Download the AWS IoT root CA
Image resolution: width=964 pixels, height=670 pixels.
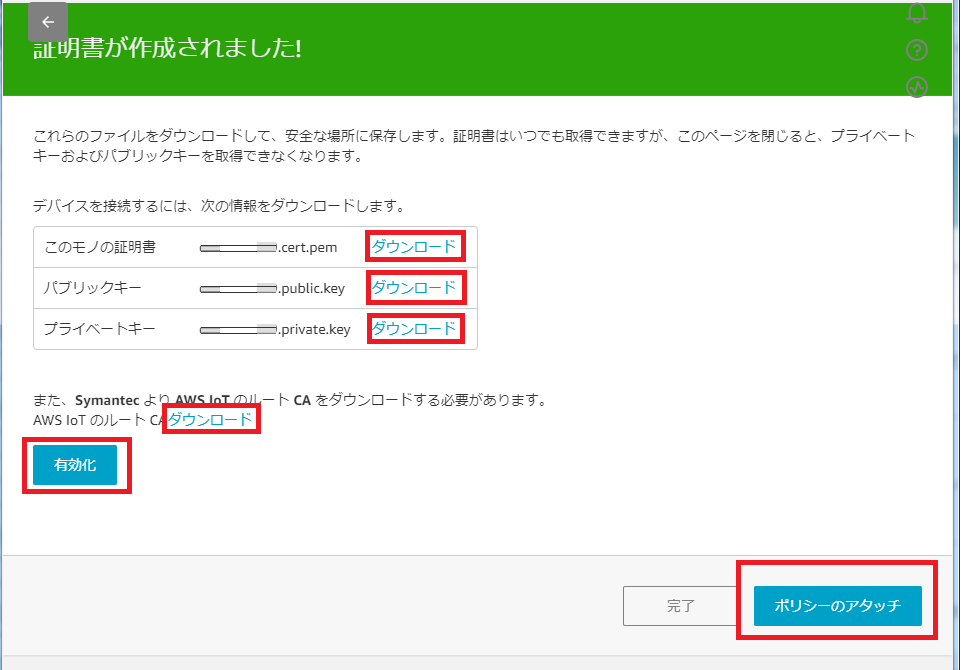coord(211,420)
